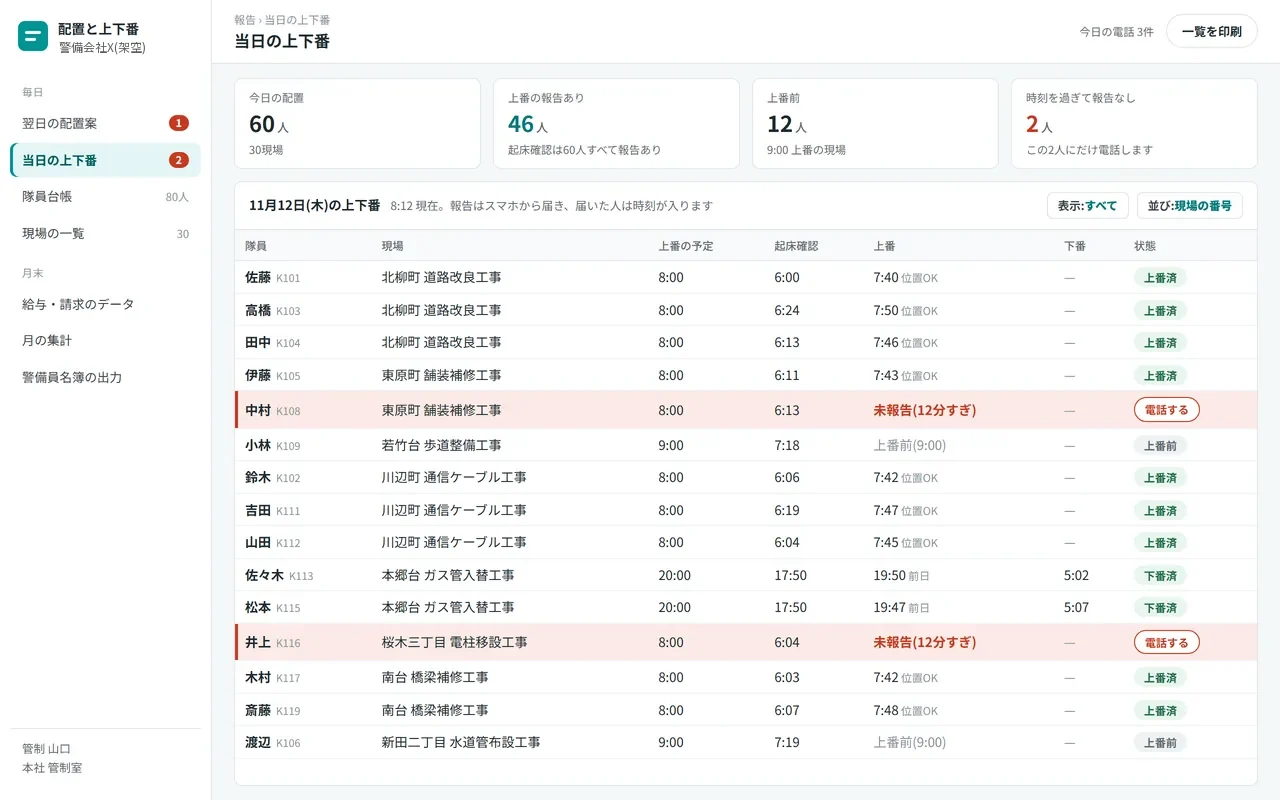Click 下番 time 5:07 for 松本
This screenshot has width=1280, height=800.
click(1076, 607)
